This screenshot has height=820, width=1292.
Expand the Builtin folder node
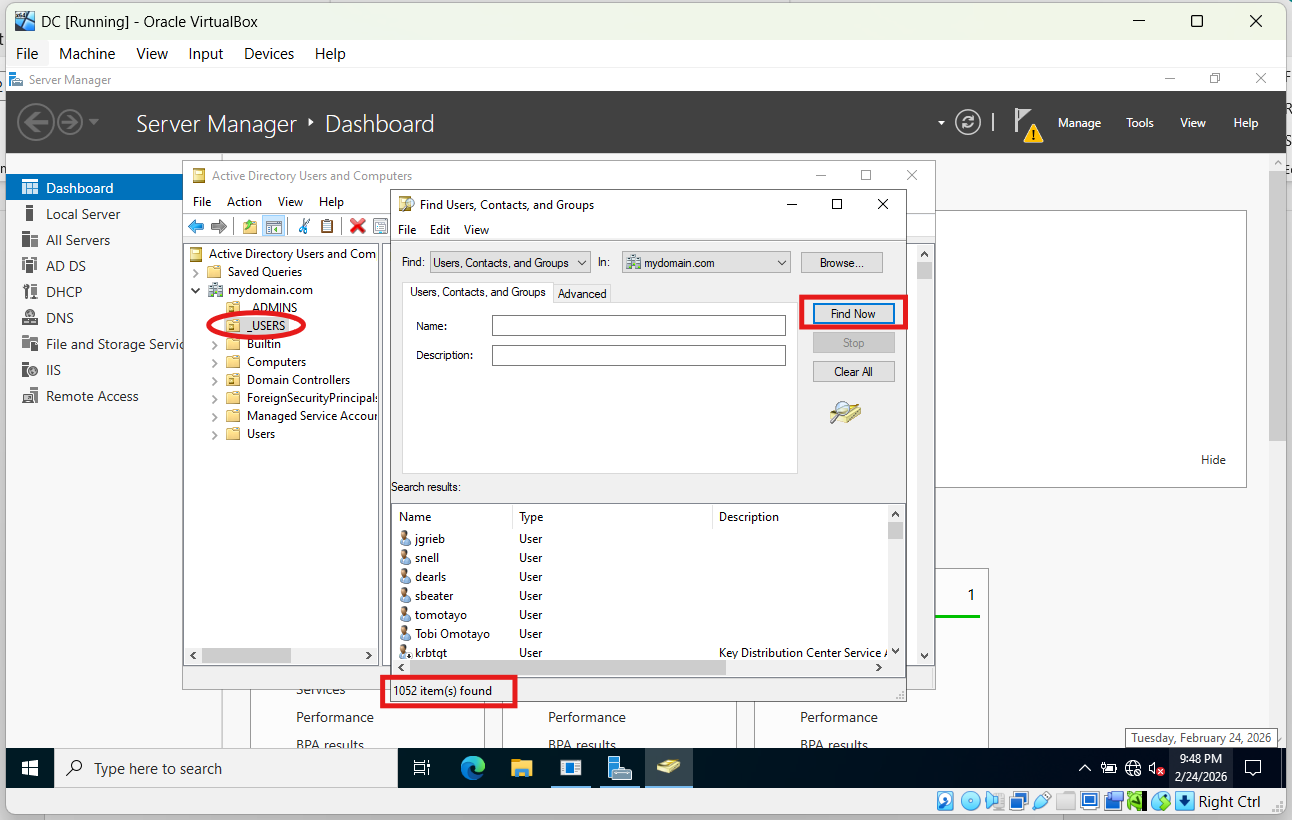click(214, 344)
